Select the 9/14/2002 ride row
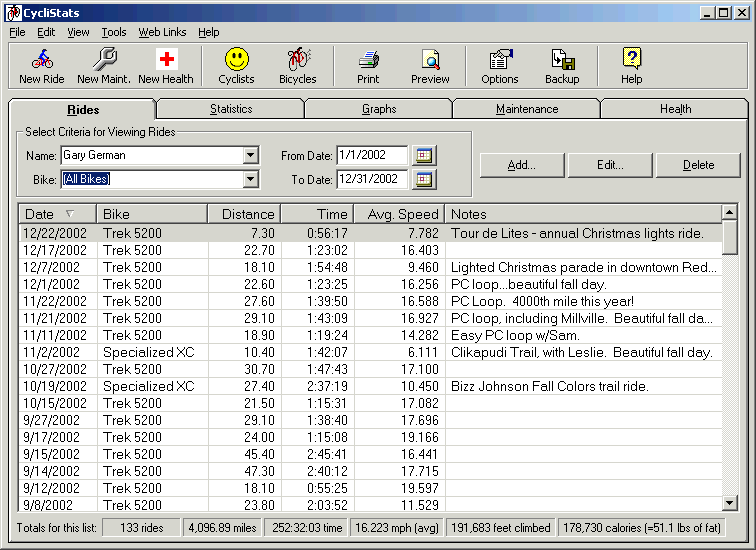 pyautogui.click(x=370, y=471)
